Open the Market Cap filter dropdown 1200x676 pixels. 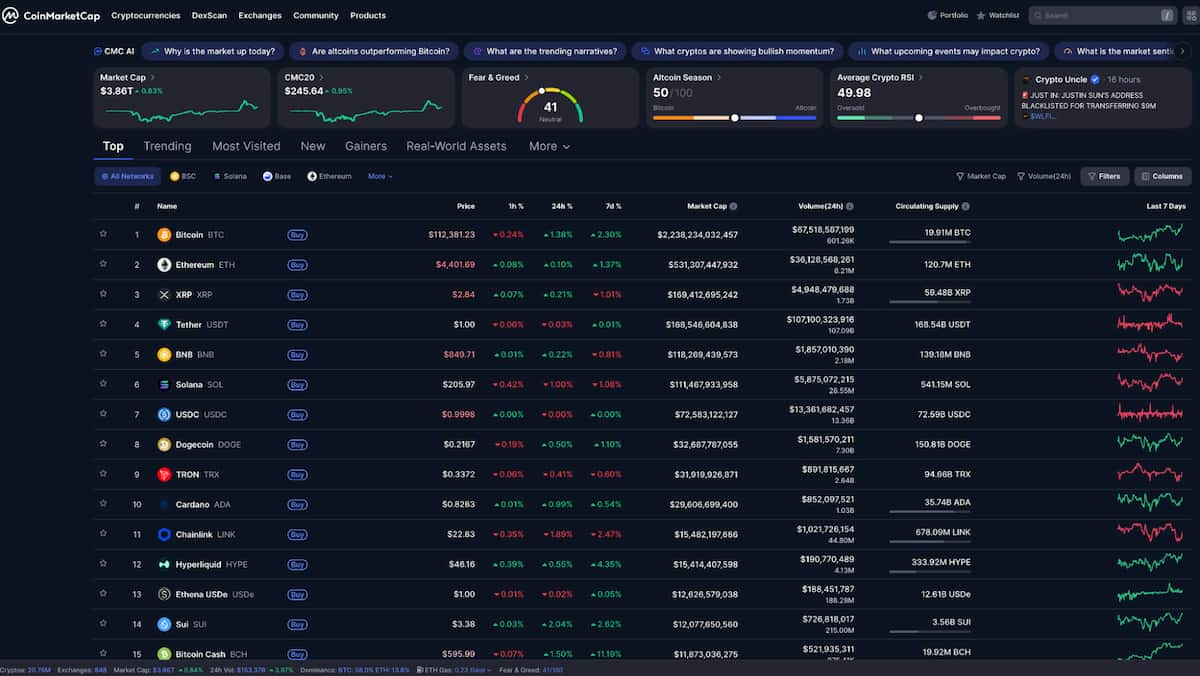tap(981, 176)
